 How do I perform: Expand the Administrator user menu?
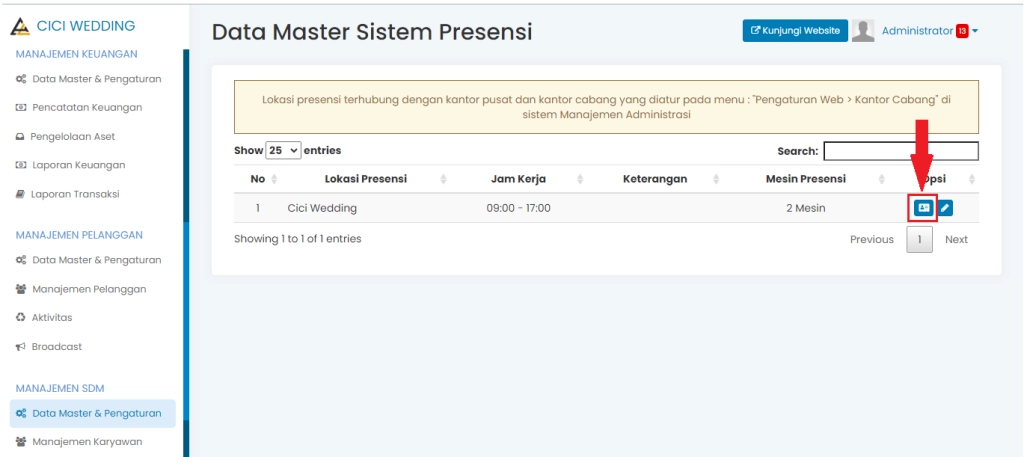[x=929, y=31]
